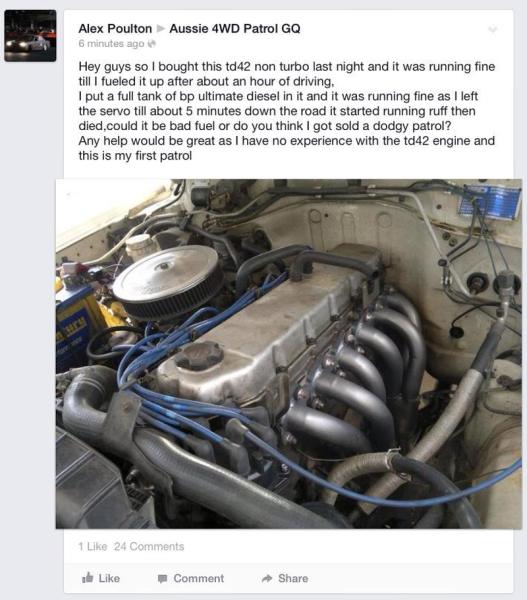
Task: Click the globe privacy icon beside timestamp
Action: (x=152, y=44)
